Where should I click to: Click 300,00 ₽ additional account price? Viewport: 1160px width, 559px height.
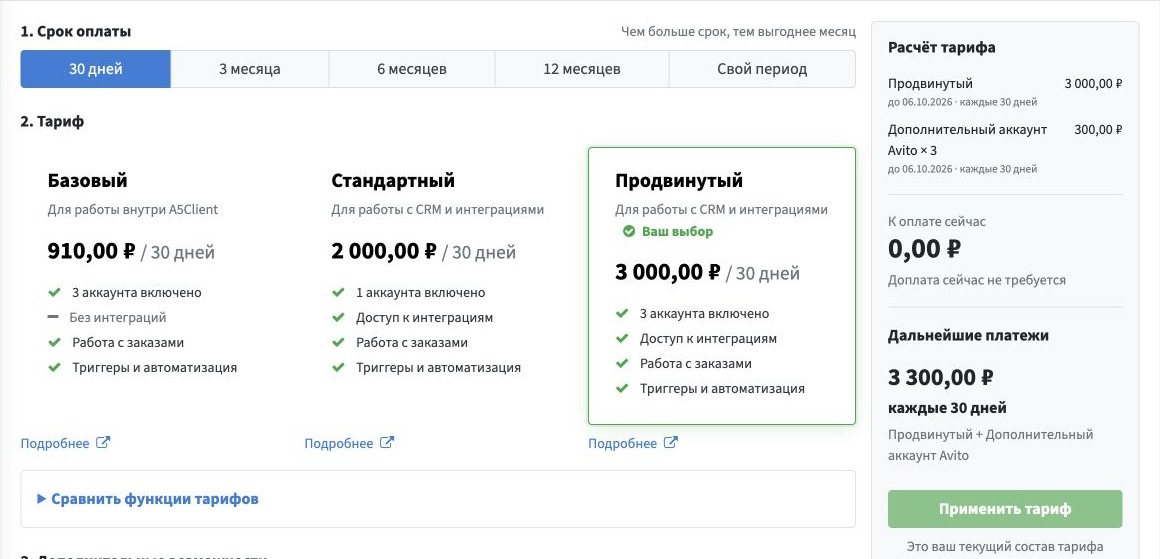tap(1098, 129)
